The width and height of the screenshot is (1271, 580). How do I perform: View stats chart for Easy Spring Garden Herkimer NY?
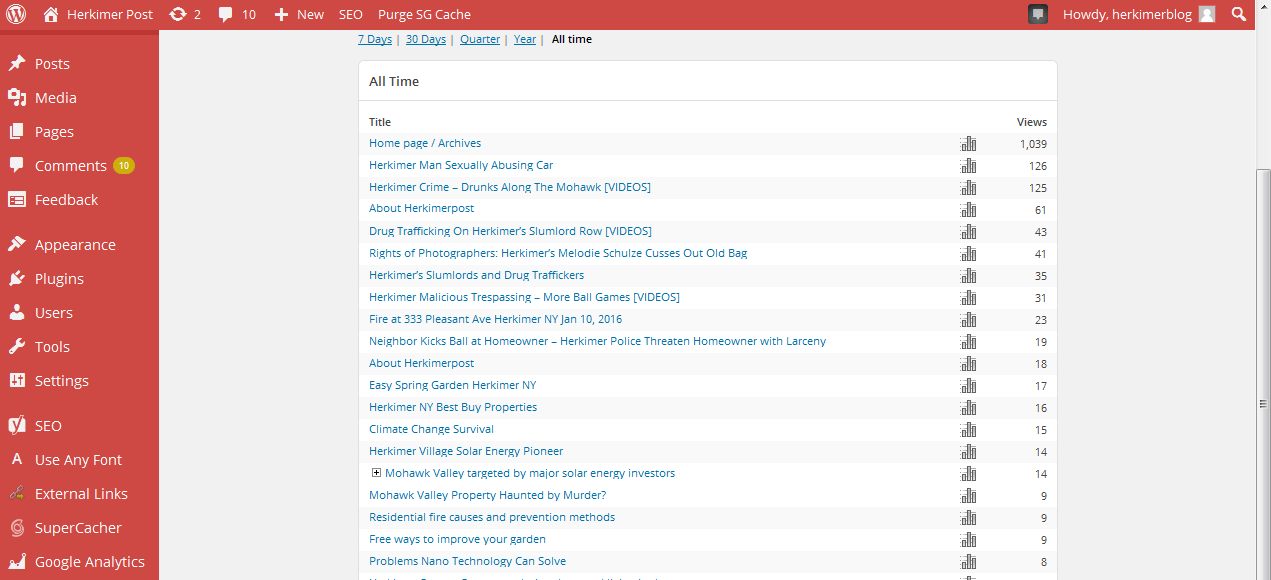click(968, 385)
